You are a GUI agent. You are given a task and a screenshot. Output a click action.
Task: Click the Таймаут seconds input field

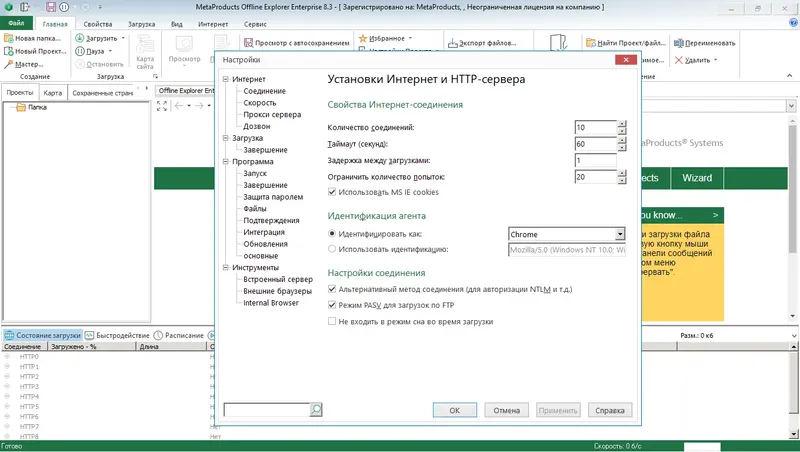click(595, 144)
